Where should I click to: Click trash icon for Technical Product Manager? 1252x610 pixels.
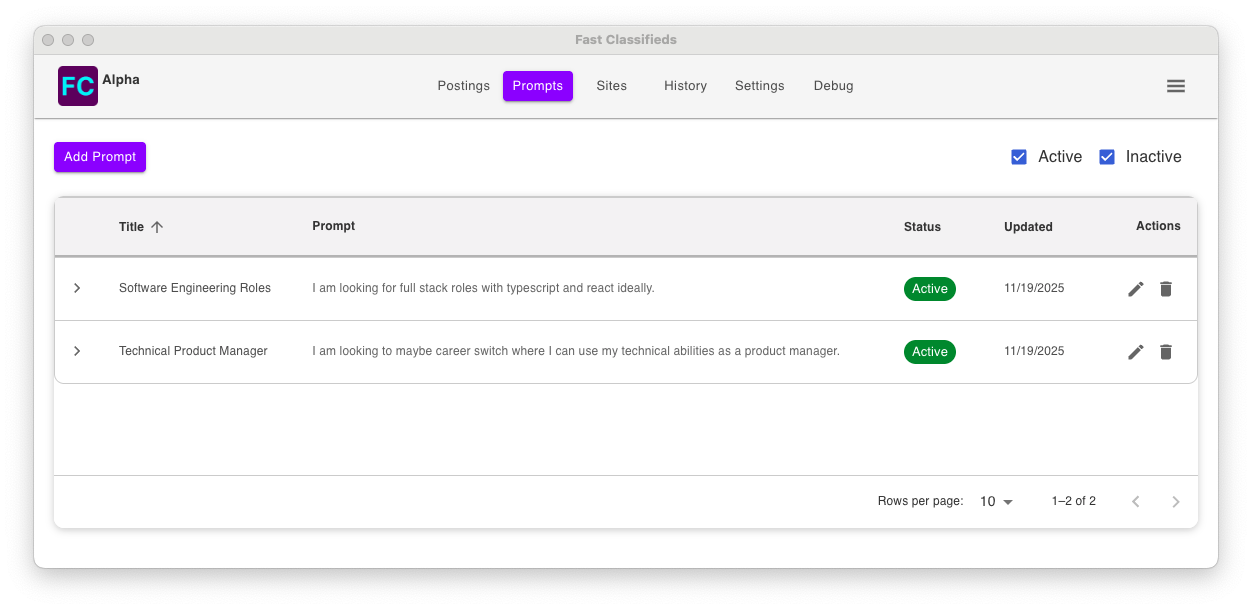(x=1165, y=352)
